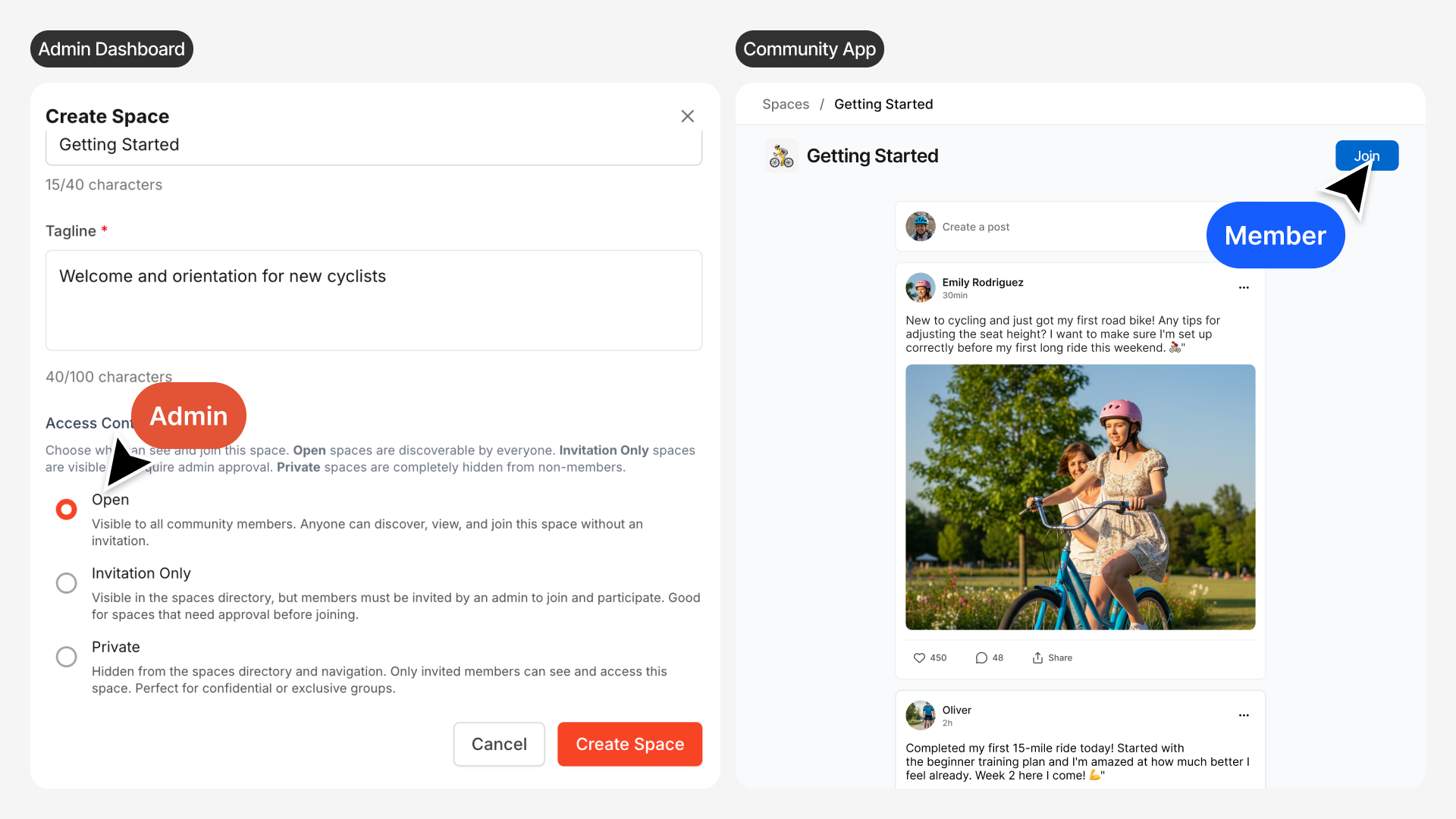Open comments icon on Emily's post

[981, 657]
